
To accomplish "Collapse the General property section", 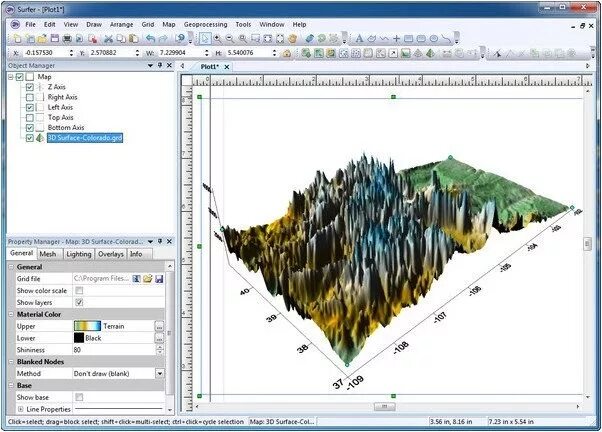I will click(11, 267).
